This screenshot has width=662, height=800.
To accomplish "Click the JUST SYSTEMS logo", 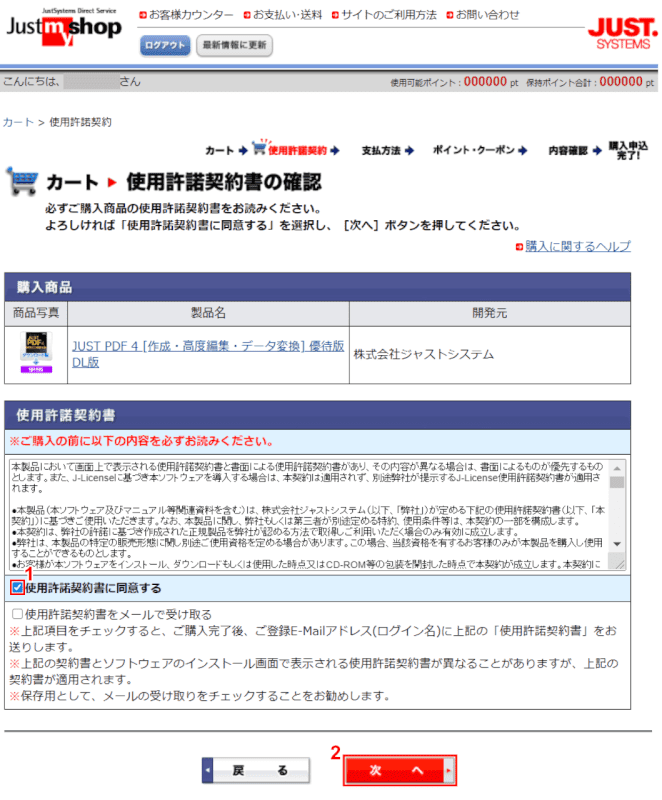I will [x=623, y=34].
